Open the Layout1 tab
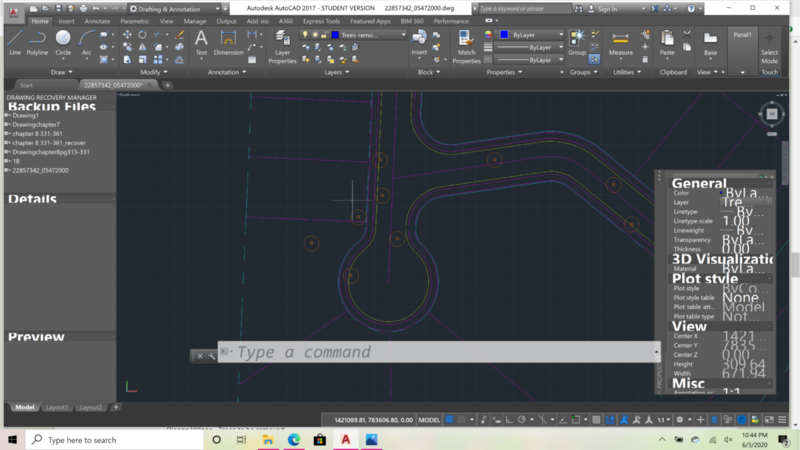Image resolution: width=800 pixels, height=450 pixels. coord(57,407)
